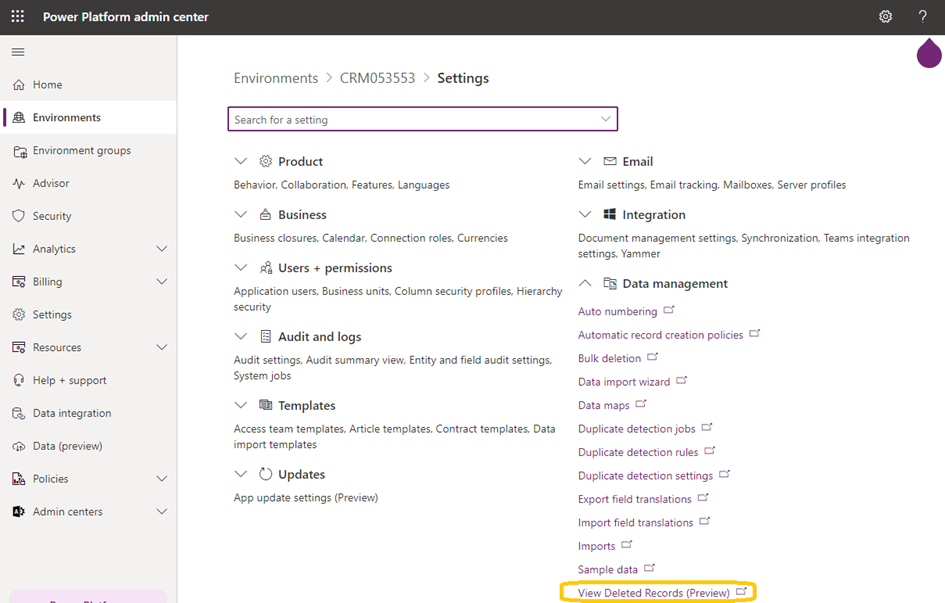Expand Billing submenu arrow in sidebar

(x=162, y=281)
